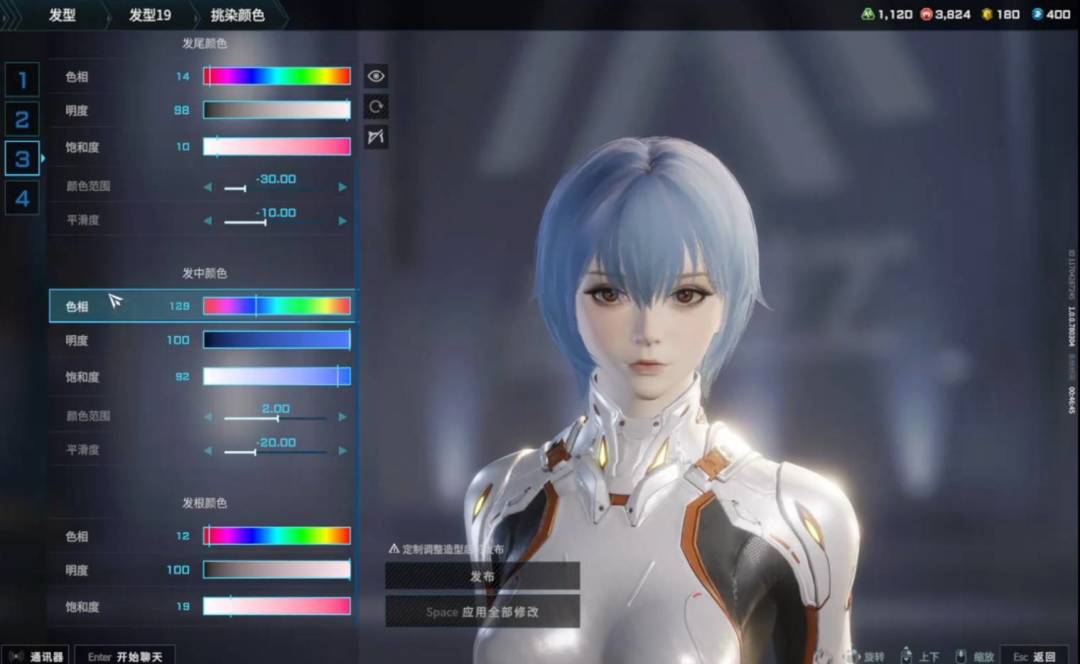Click the green currency 1,120 icon
Viewport: 1080px width, 664px height.
point(868,14)
